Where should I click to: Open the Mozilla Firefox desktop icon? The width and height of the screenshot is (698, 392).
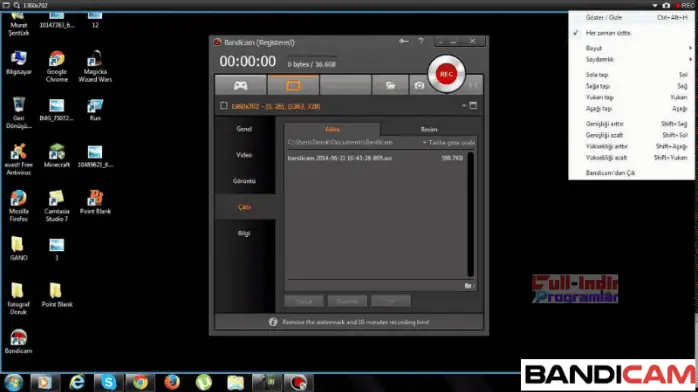19,206
